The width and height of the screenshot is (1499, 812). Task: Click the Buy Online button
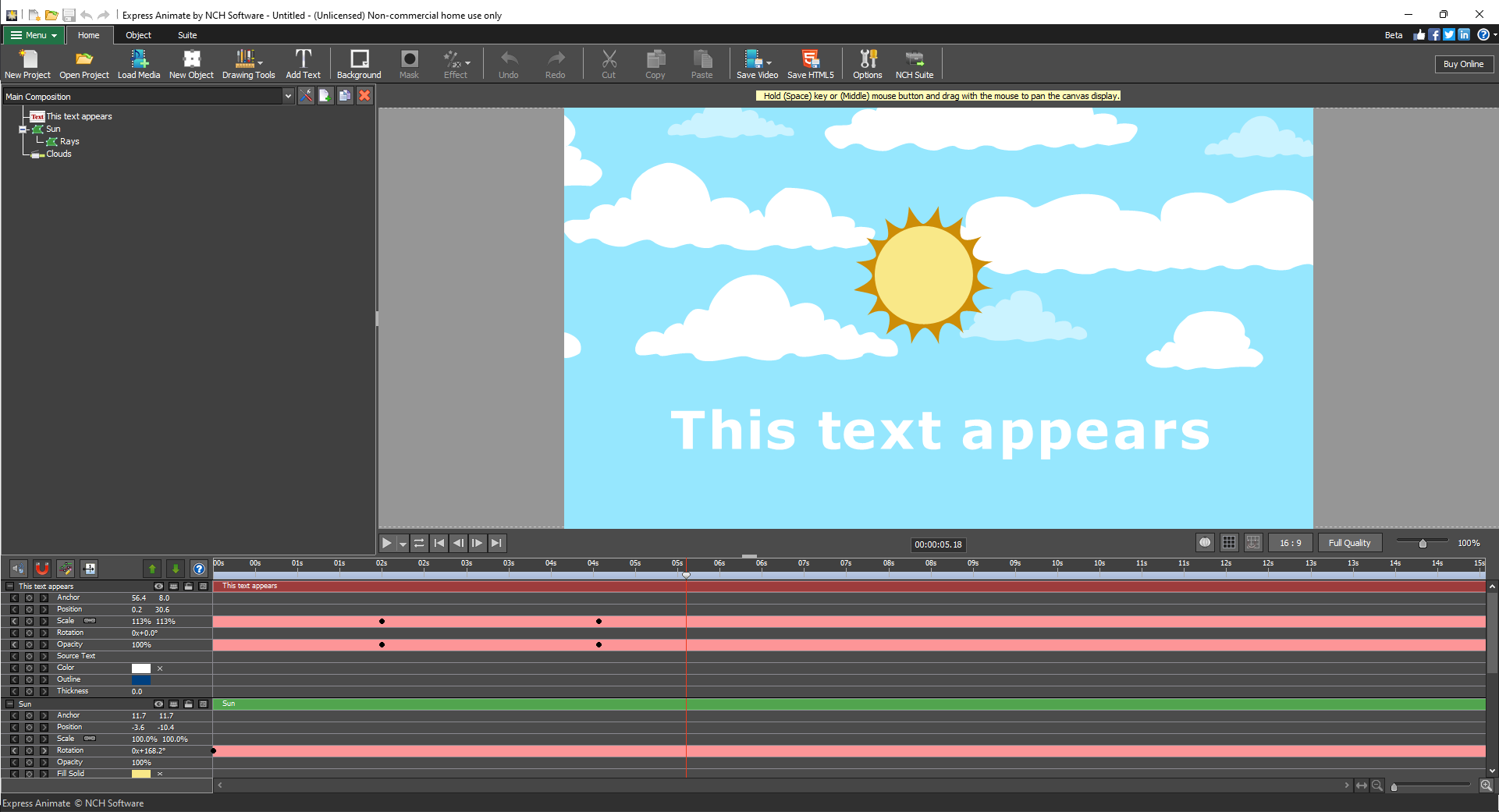click(1464, 63)
